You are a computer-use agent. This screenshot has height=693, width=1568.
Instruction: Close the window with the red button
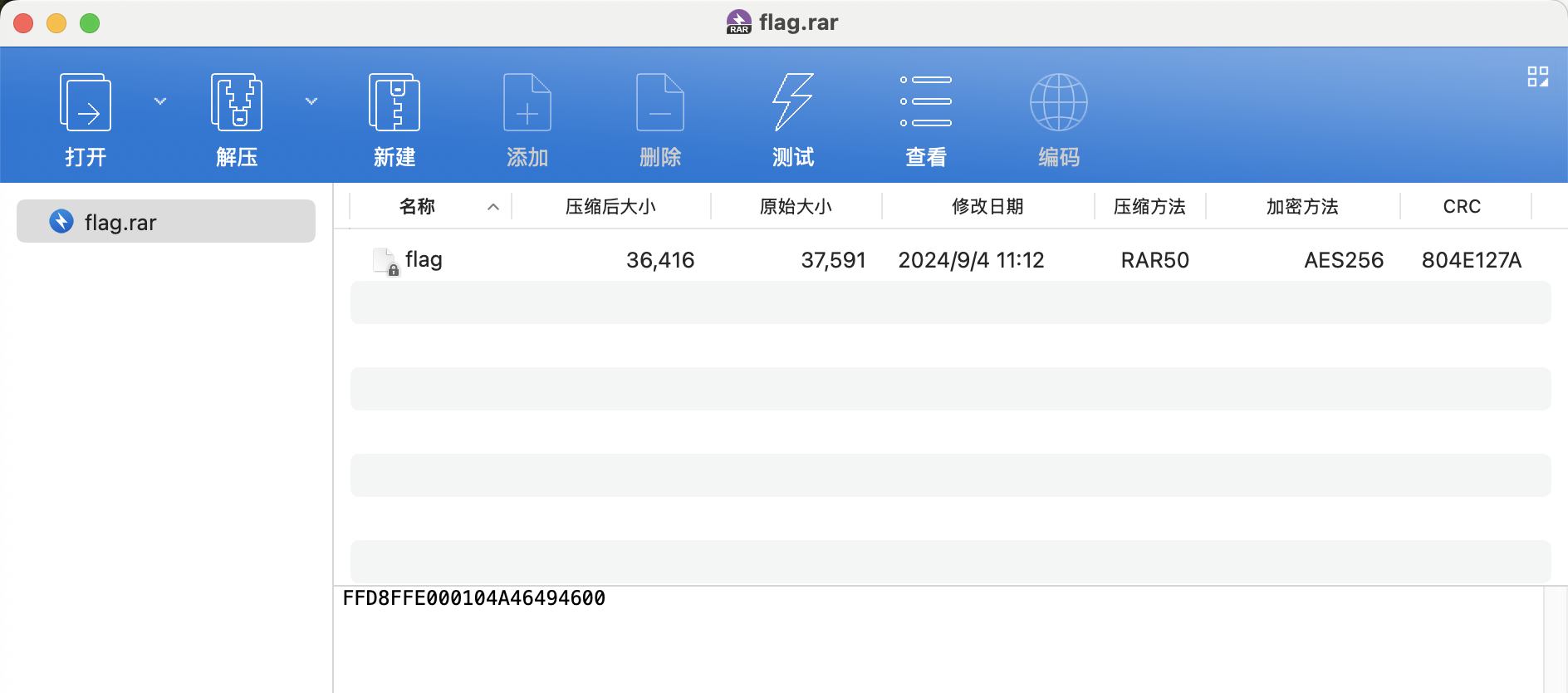23,23
